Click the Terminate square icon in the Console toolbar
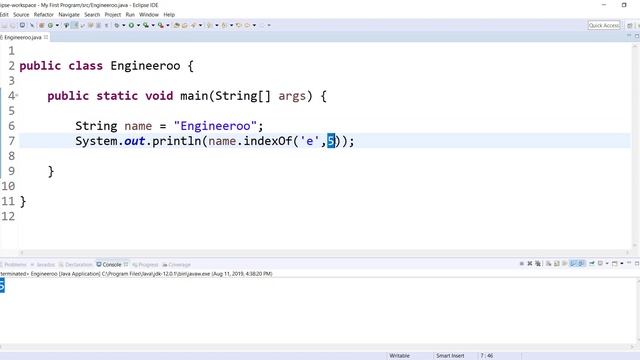Viewport: 640px width, 360px height. pyautogui.click(x=522, y=264)
